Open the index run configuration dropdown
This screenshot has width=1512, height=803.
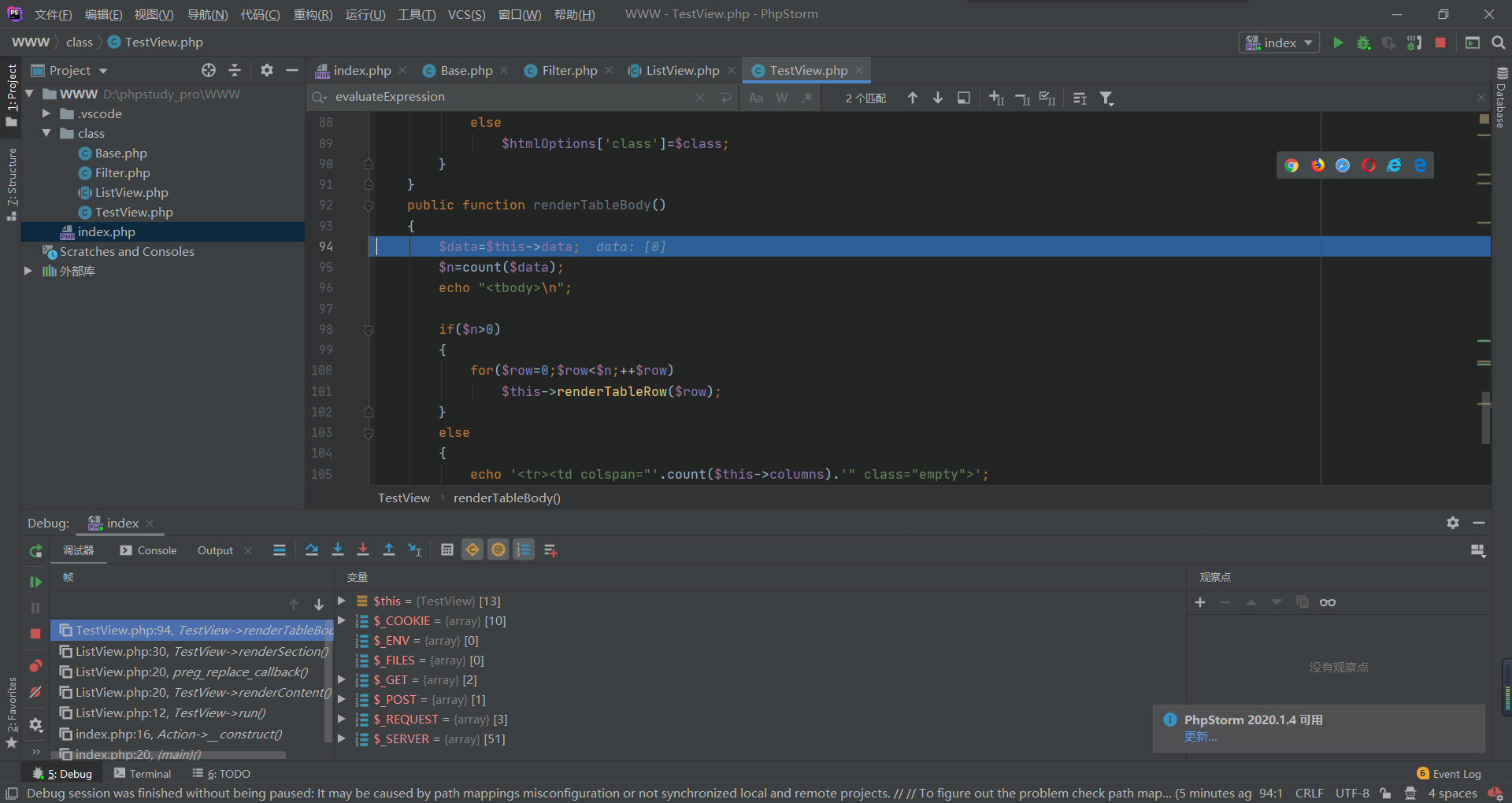tap(1280, 43)
